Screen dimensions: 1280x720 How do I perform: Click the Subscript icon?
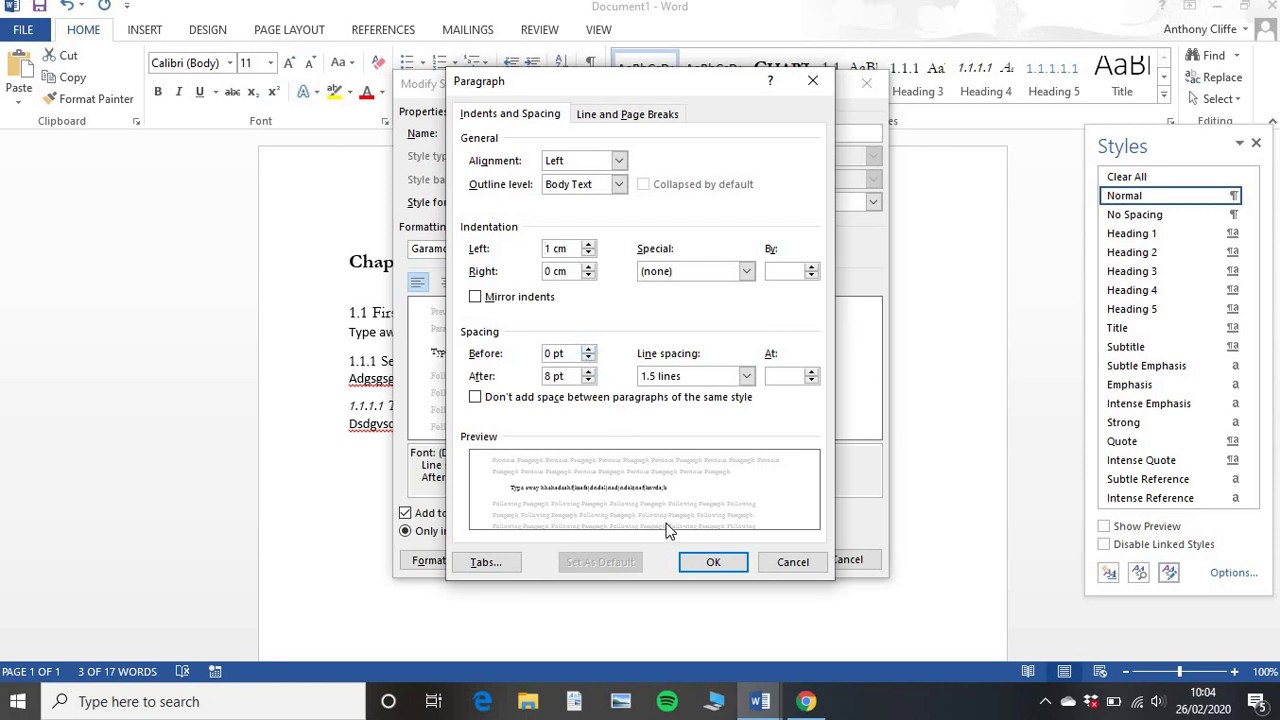coord(253,92)
